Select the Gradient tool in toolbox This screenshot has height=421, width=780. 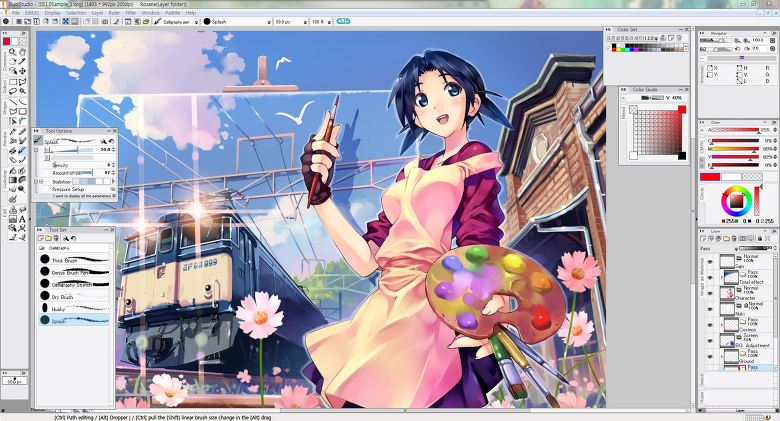pos(13,180)
